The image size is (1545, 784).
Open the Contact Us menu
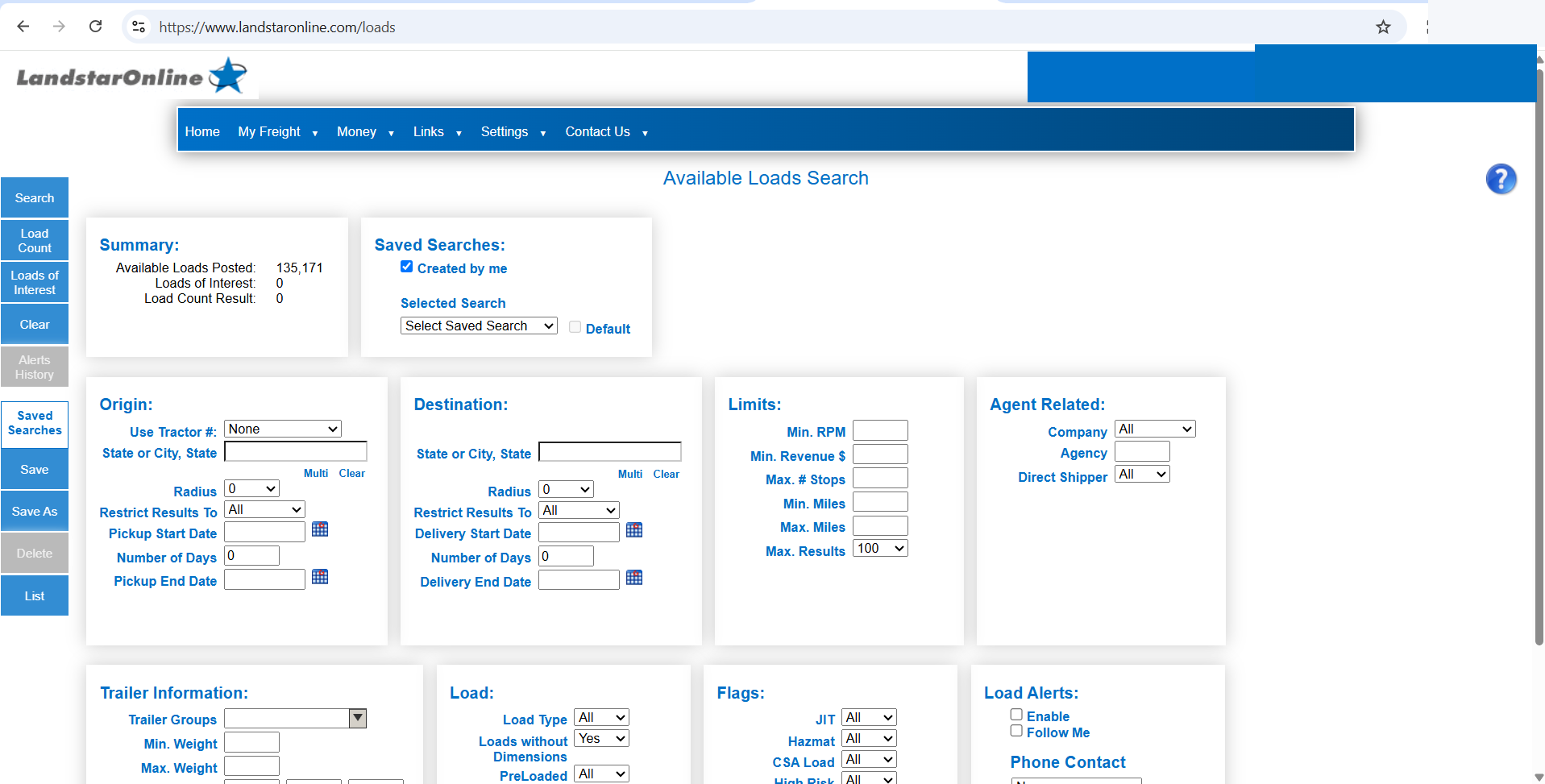[x=607, y=131]
